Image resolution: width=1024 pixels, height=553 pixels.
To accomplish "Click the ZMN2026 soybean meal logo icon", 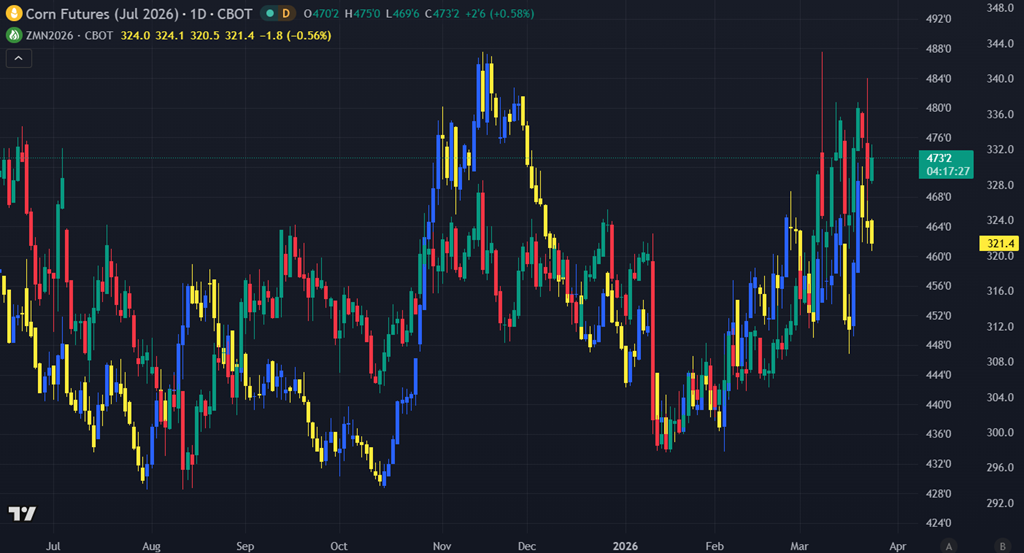I will click(x=15, y=35).
